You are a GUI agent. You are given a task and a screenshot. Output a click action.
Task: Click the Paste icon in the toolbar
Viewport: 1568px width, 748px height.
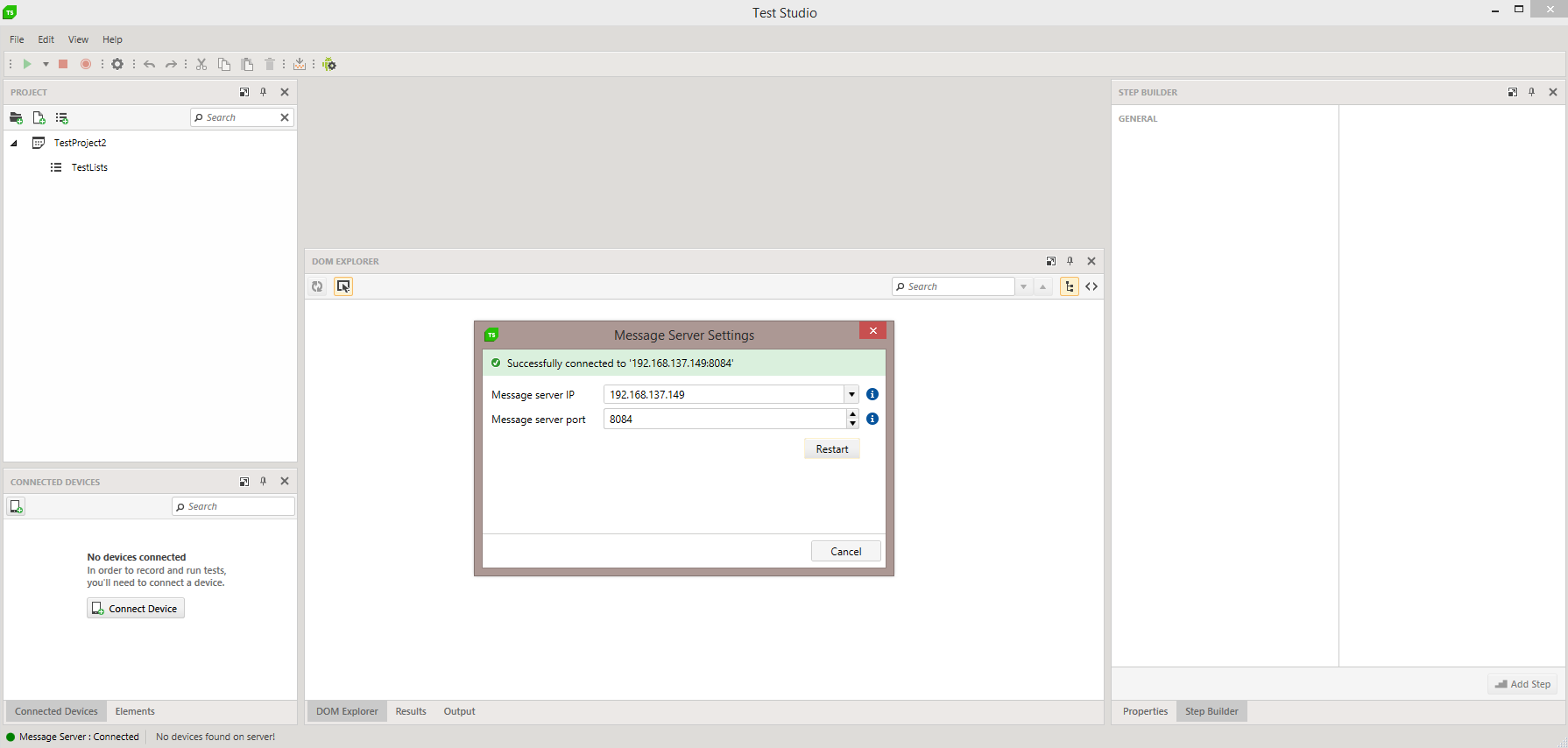[x=247, y=64]
